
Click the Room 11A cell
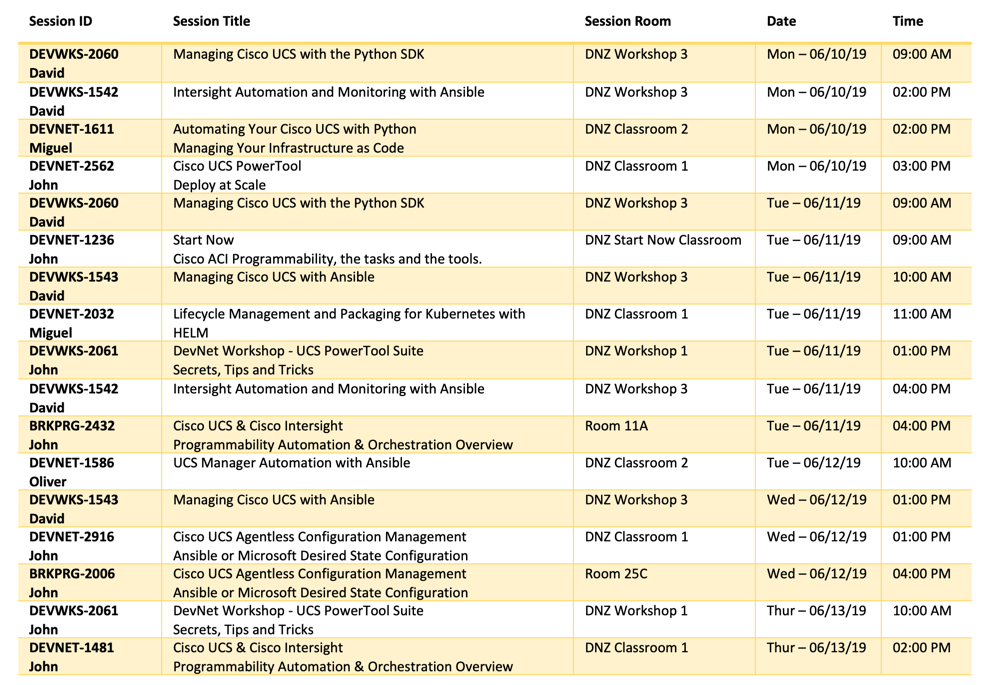point(616,426)
